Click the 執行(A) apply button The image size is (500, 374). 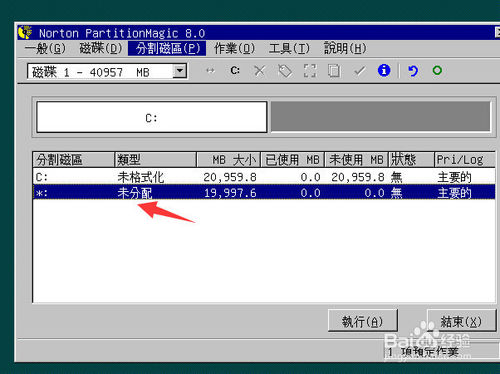point(363,321)
